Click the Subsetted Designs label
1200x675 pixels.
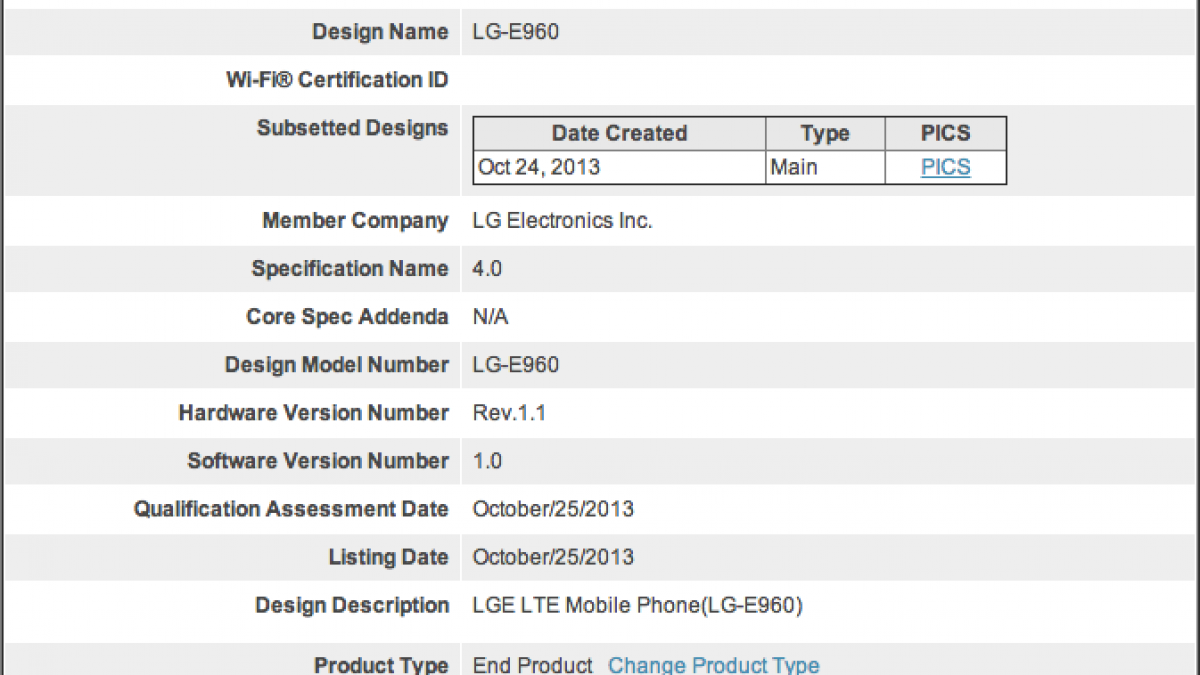click(352, 128)
